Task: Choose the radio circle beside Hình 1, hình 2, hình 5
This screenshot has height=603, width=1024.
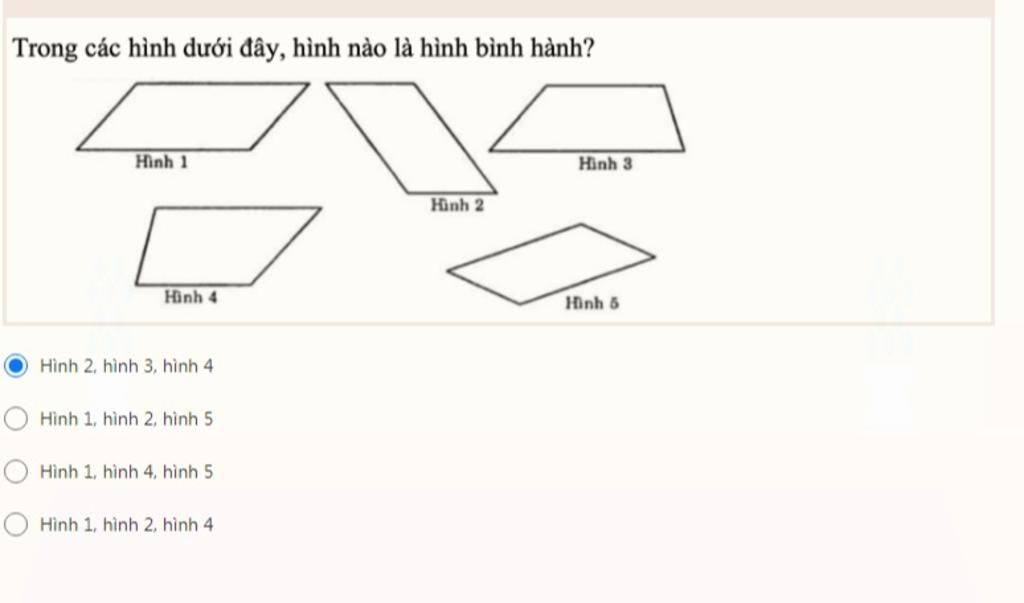Action: (16, 418)
